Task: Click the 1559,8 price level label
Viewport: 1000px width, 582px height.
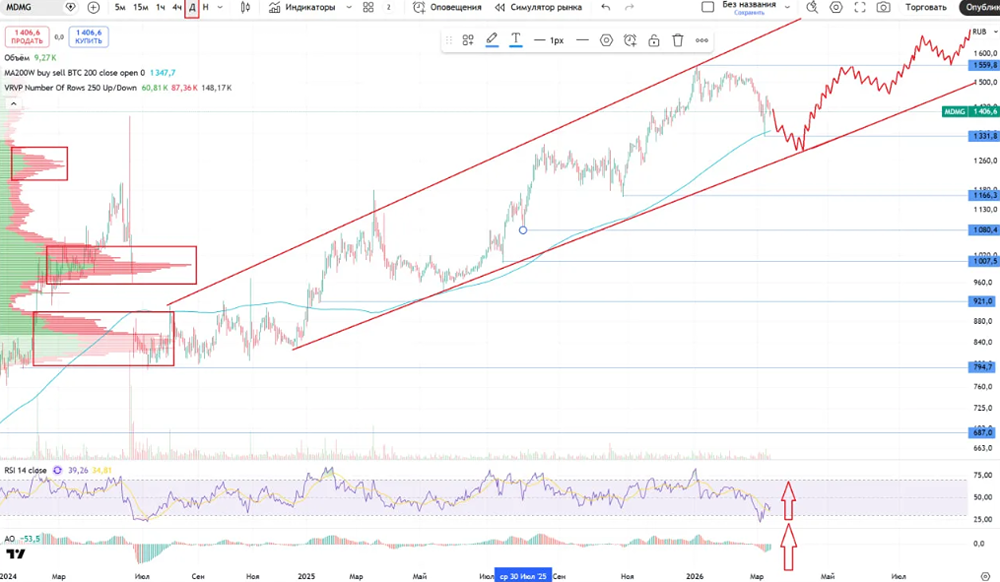Action: click(983, 65)
